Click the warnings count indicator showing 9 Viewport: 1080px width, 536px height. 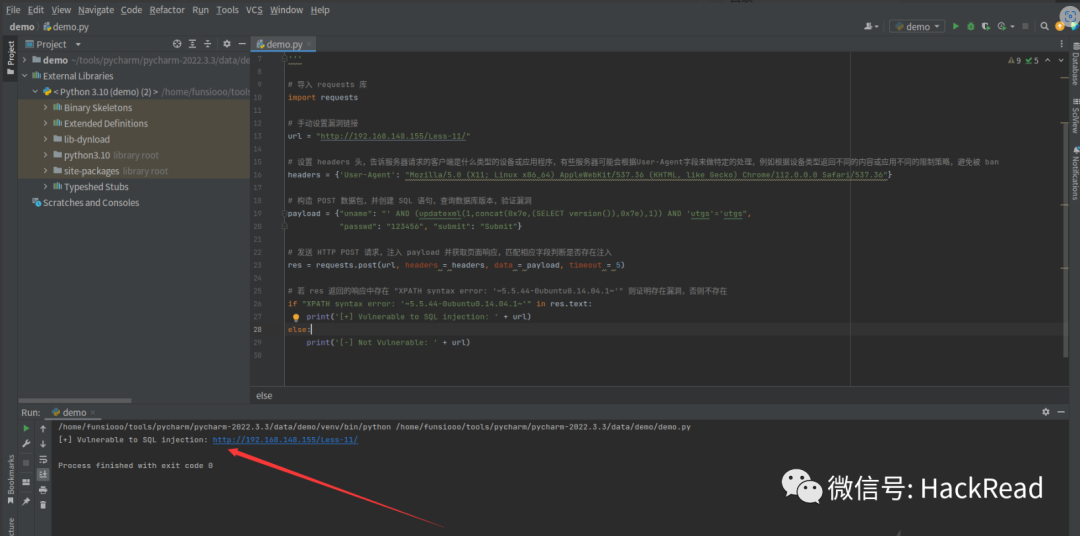(1015, 61)
